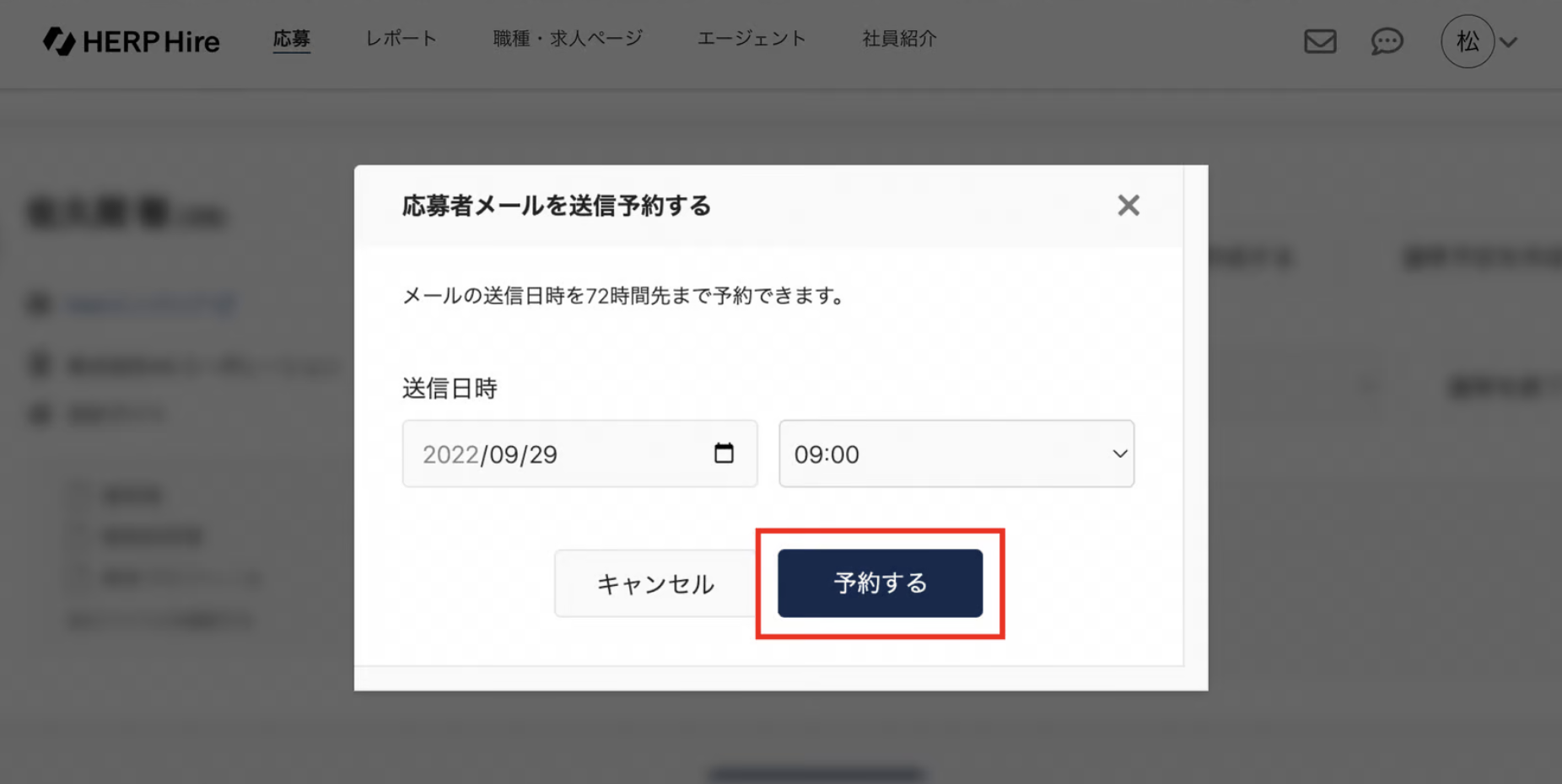
Task: Open the mail envelope icon
Action: 1320,40
